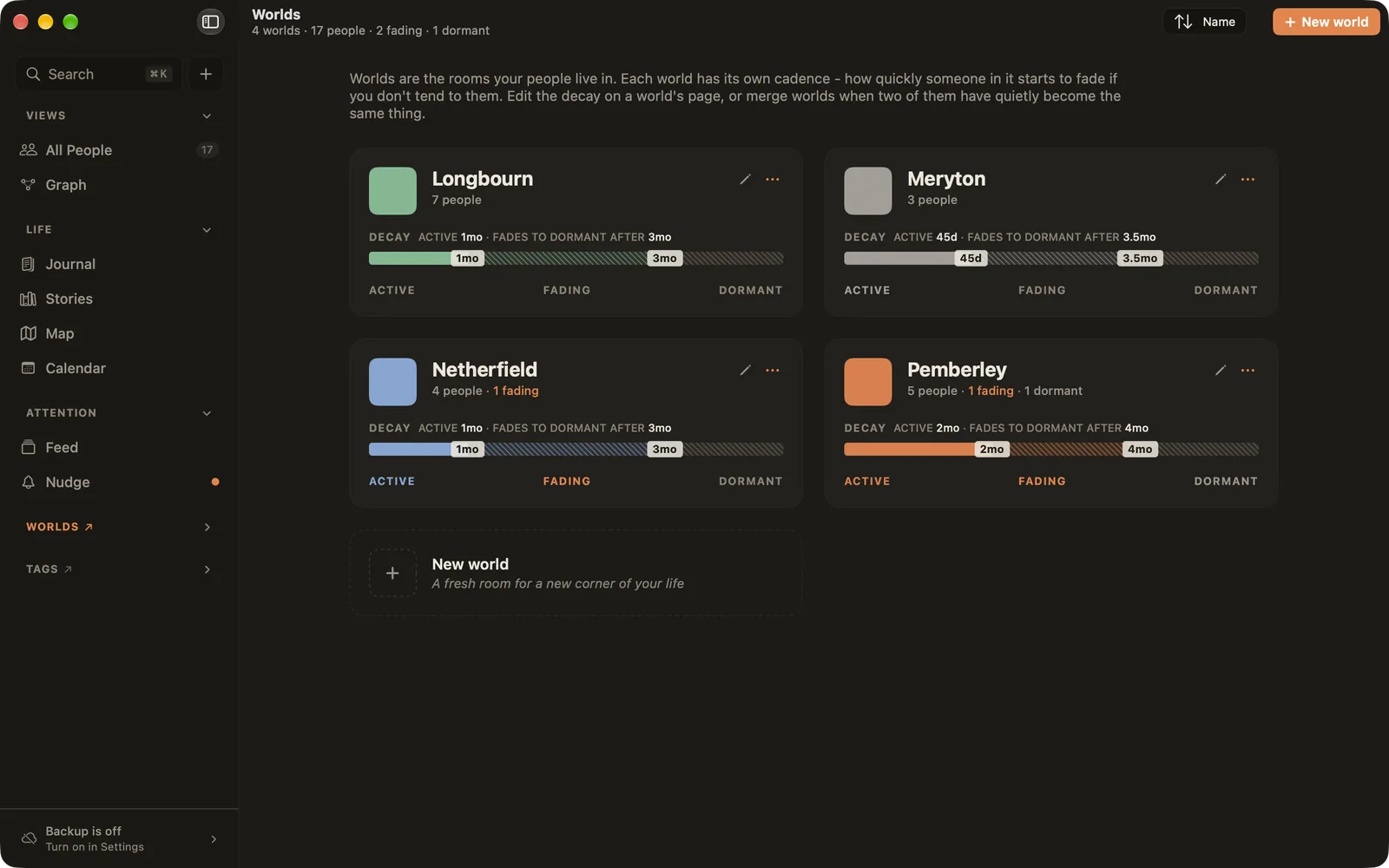This screenshot has height=868, width=1389.
Task: Click the New world button
Action: [x=1326, y=22]
